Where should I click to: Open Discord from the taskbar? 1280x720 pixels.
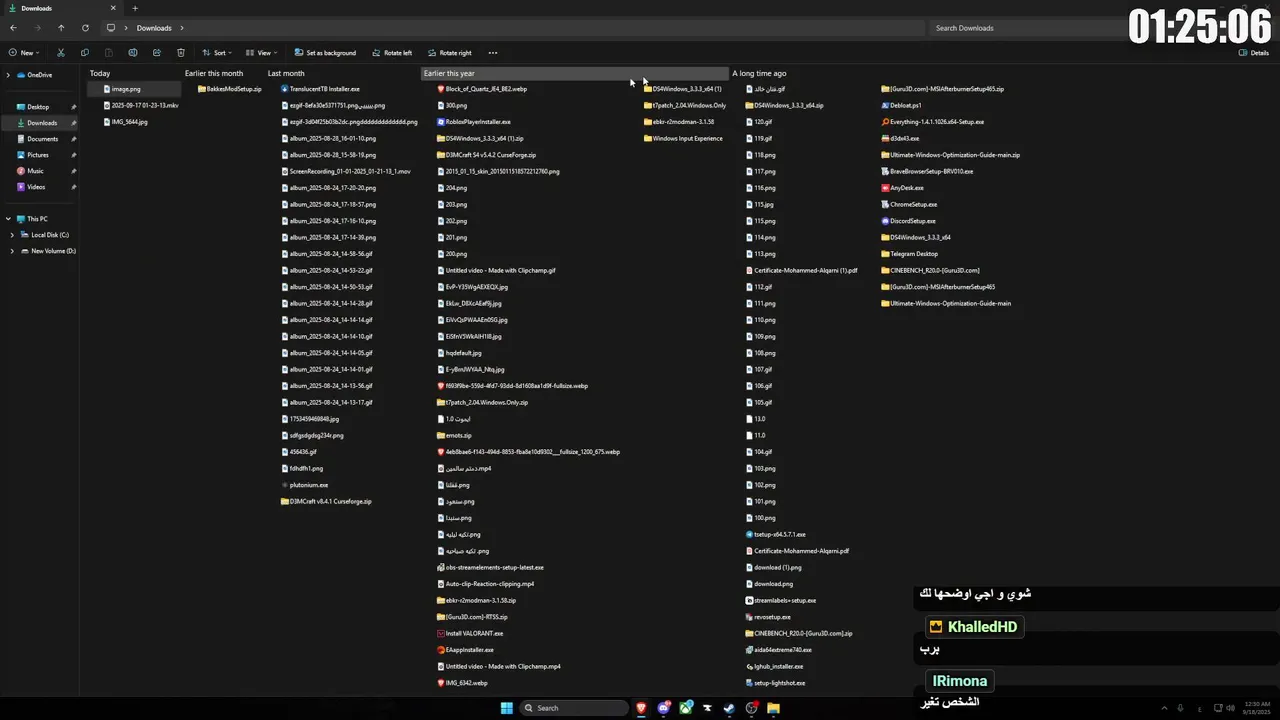click(x=663, y=708)
